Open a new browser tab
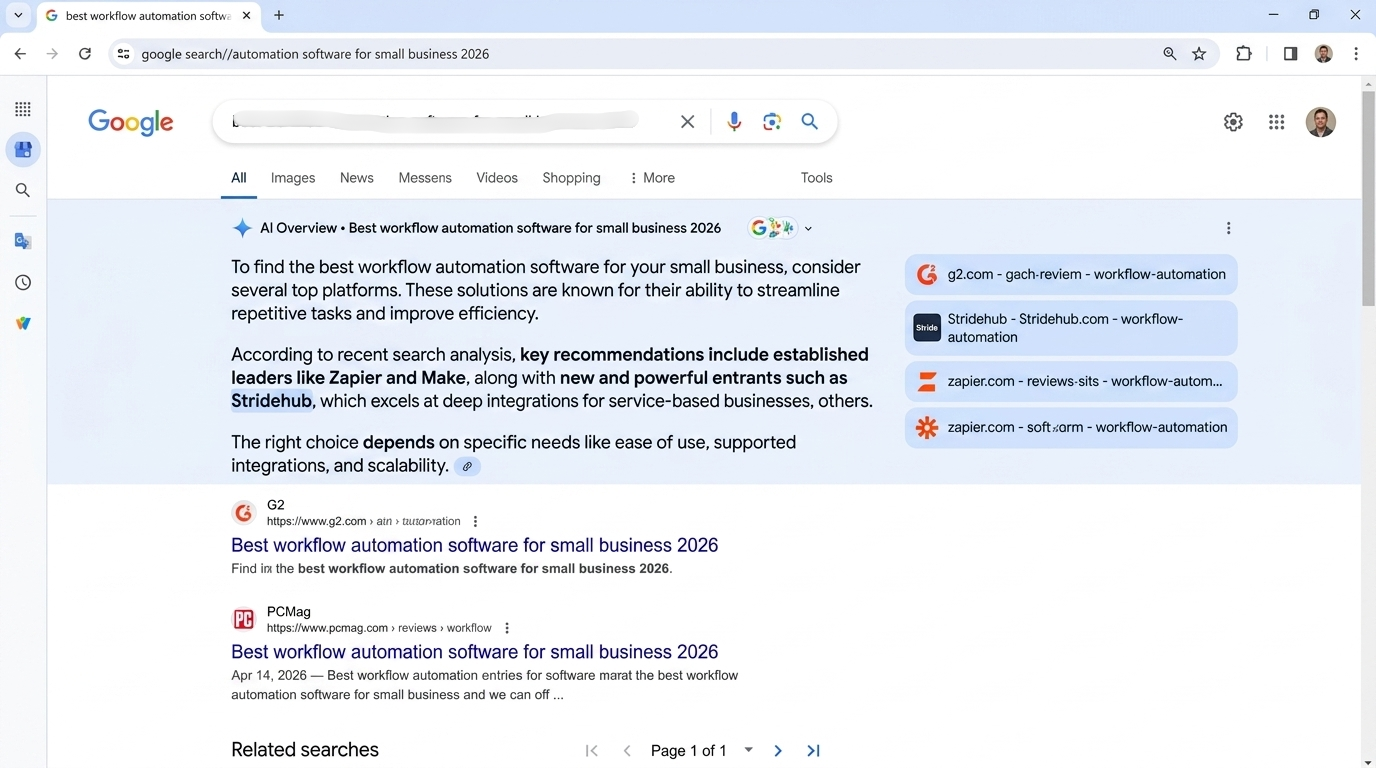Screen dimensions: 1376x768 click(279, 15)
